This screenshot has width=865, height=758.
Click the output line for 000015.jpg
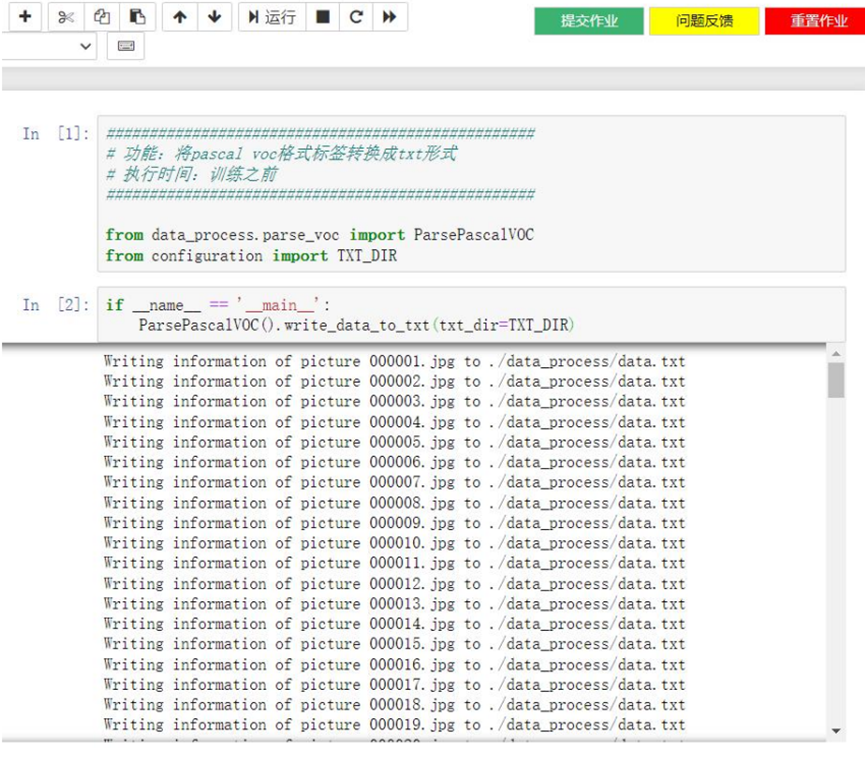click(394, 644)
